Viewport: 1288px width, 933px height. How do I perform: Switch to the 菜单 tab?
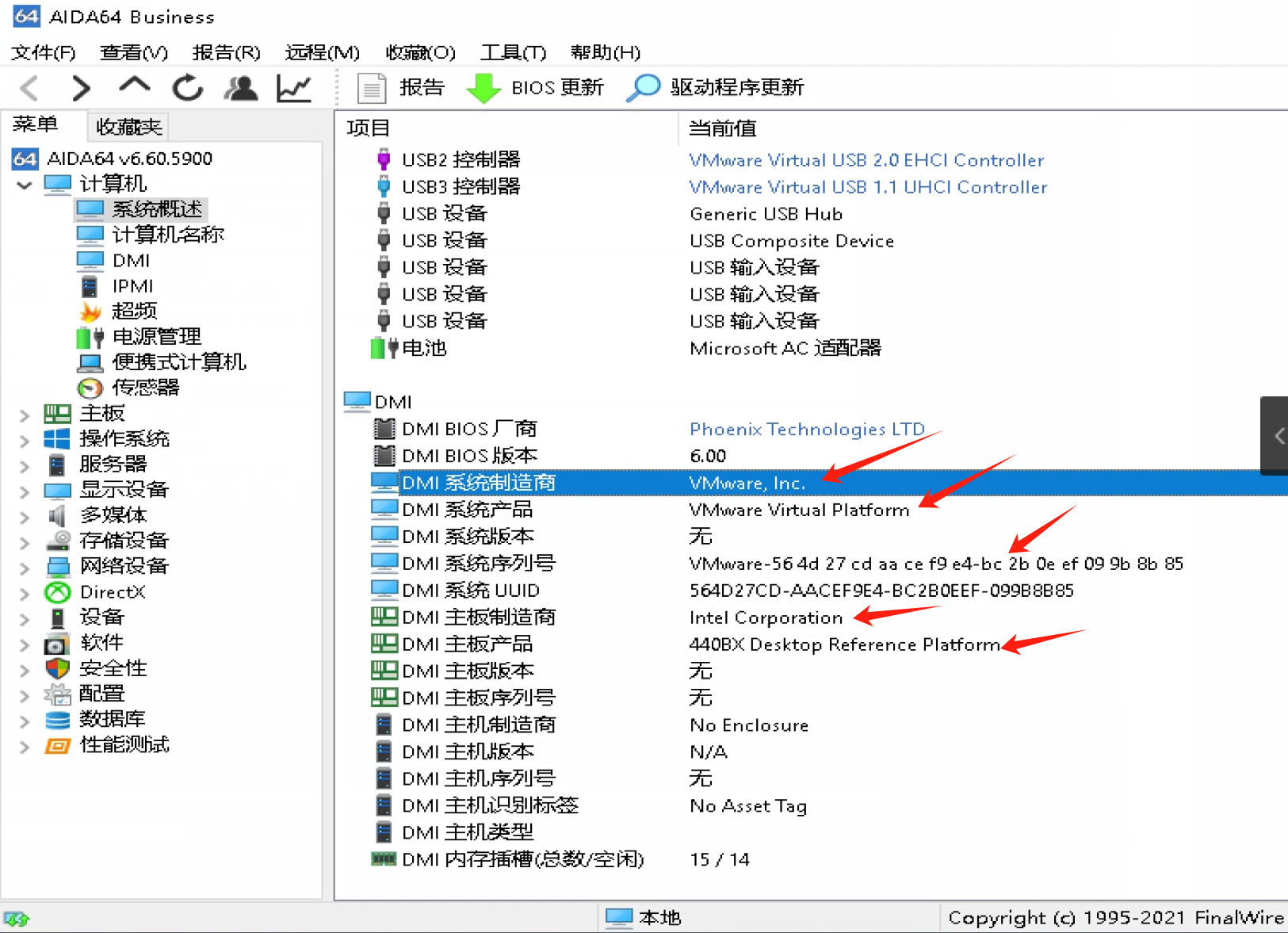[x=36, y=125]
